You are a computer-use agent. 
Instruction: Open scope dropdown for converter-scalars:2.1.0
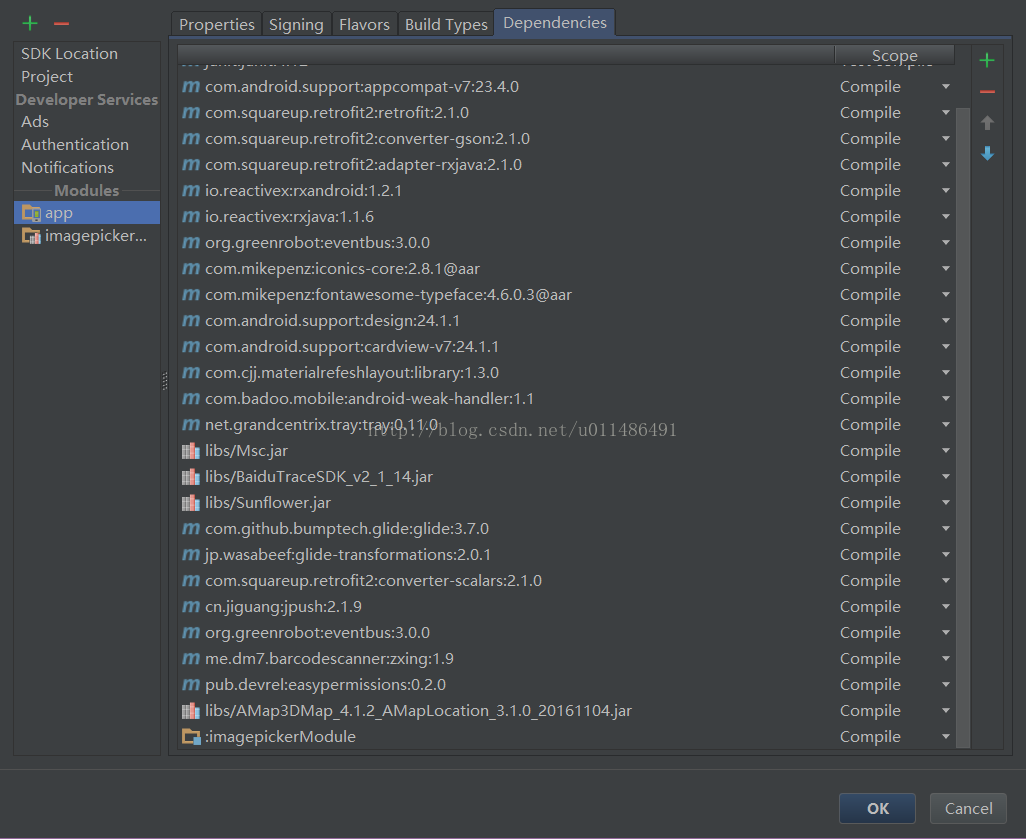coord(946,580)
